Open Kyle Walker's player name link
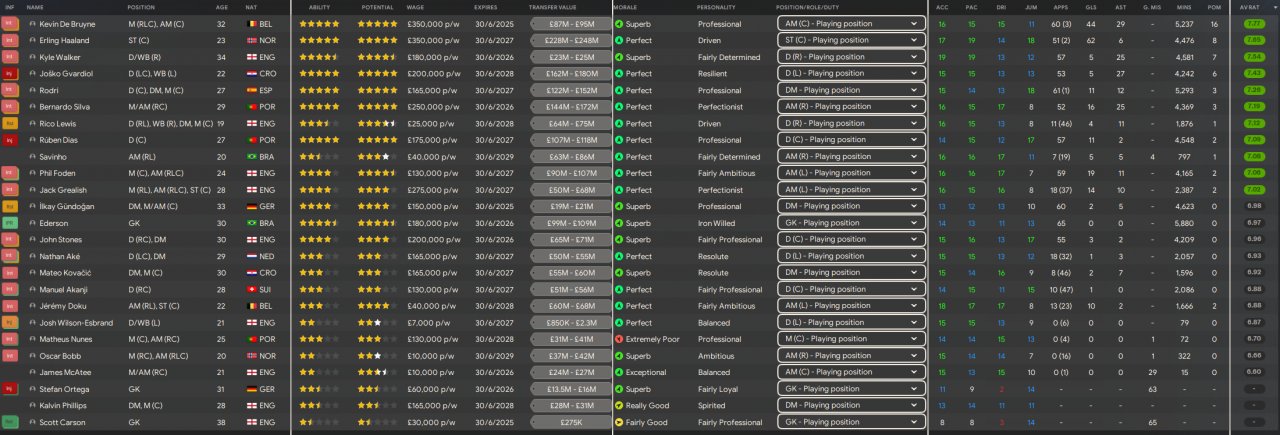 [61, 57]
